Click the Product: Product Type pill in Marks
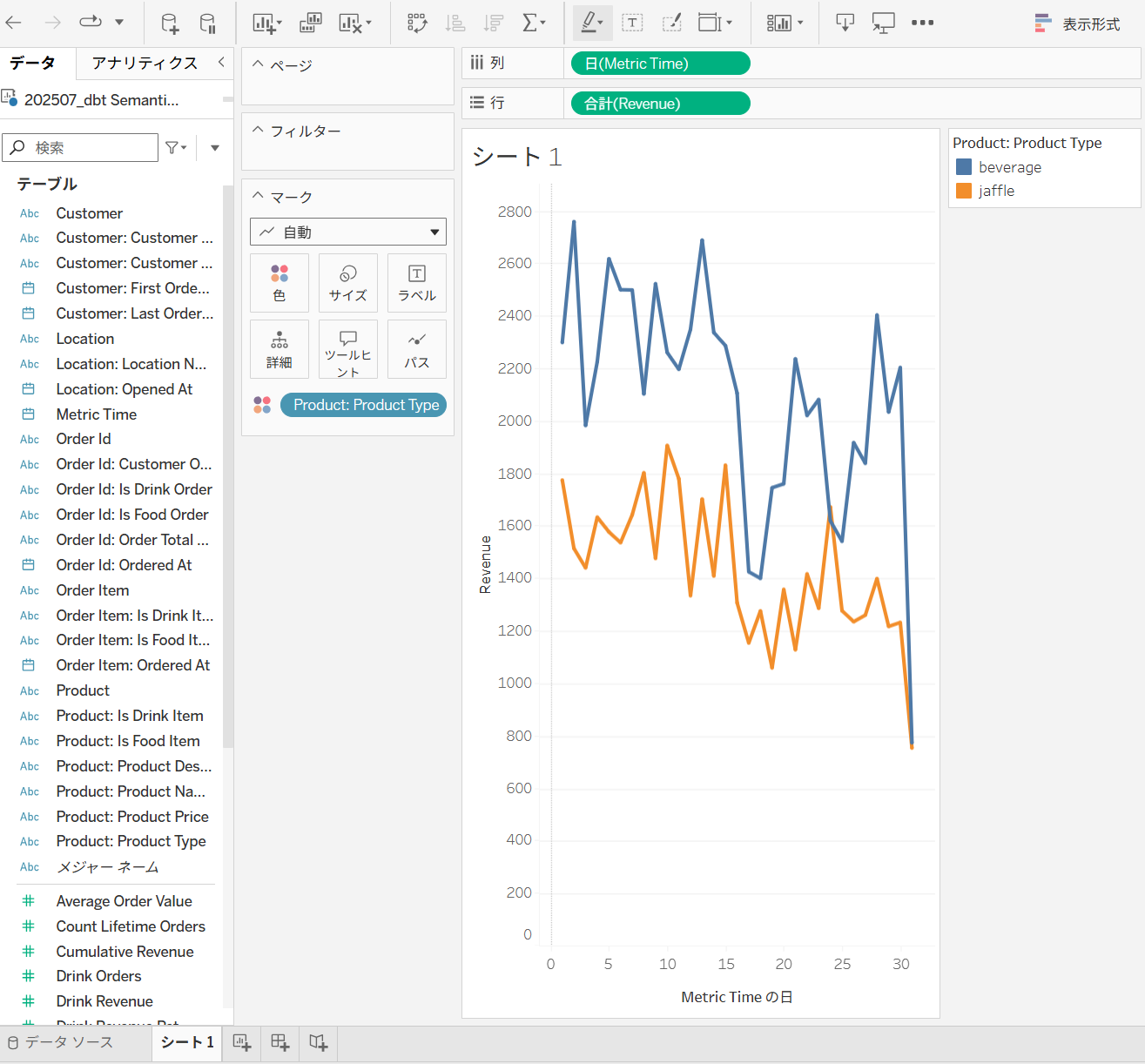The image size is (1145, 1064). click(x=363, y=405)
